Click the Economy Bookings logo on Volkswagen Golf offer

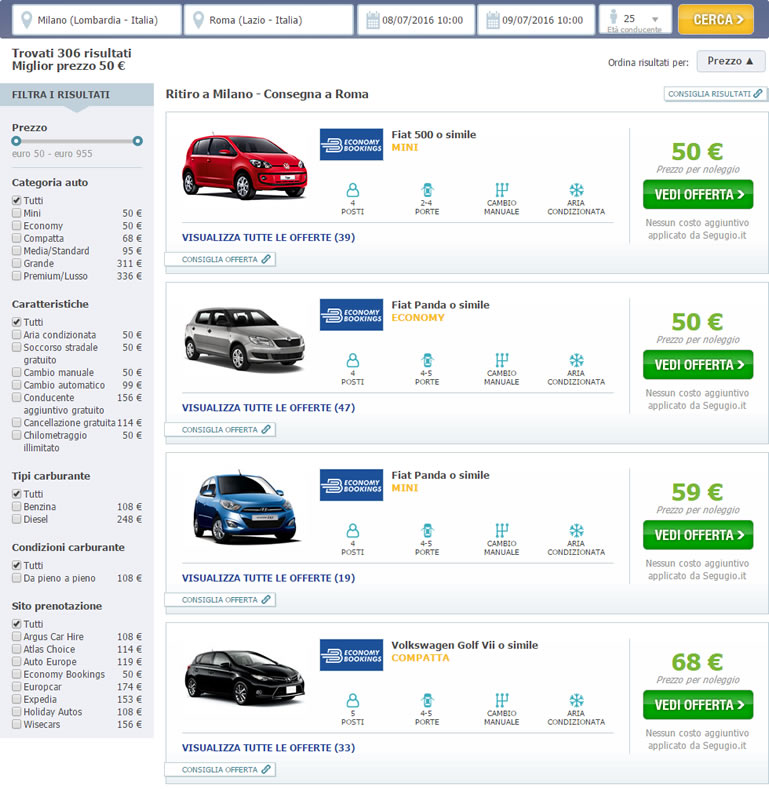click(x=351, y=655)
